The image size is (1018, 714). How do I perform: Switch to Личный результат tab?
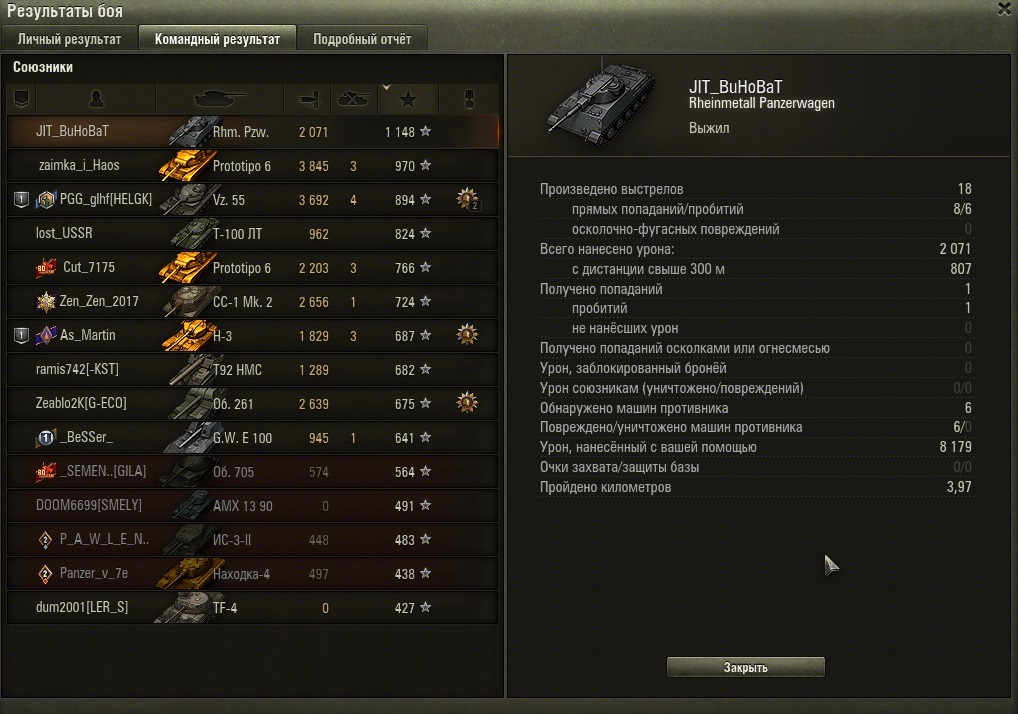pyautogui.click(x=69, y=39)
